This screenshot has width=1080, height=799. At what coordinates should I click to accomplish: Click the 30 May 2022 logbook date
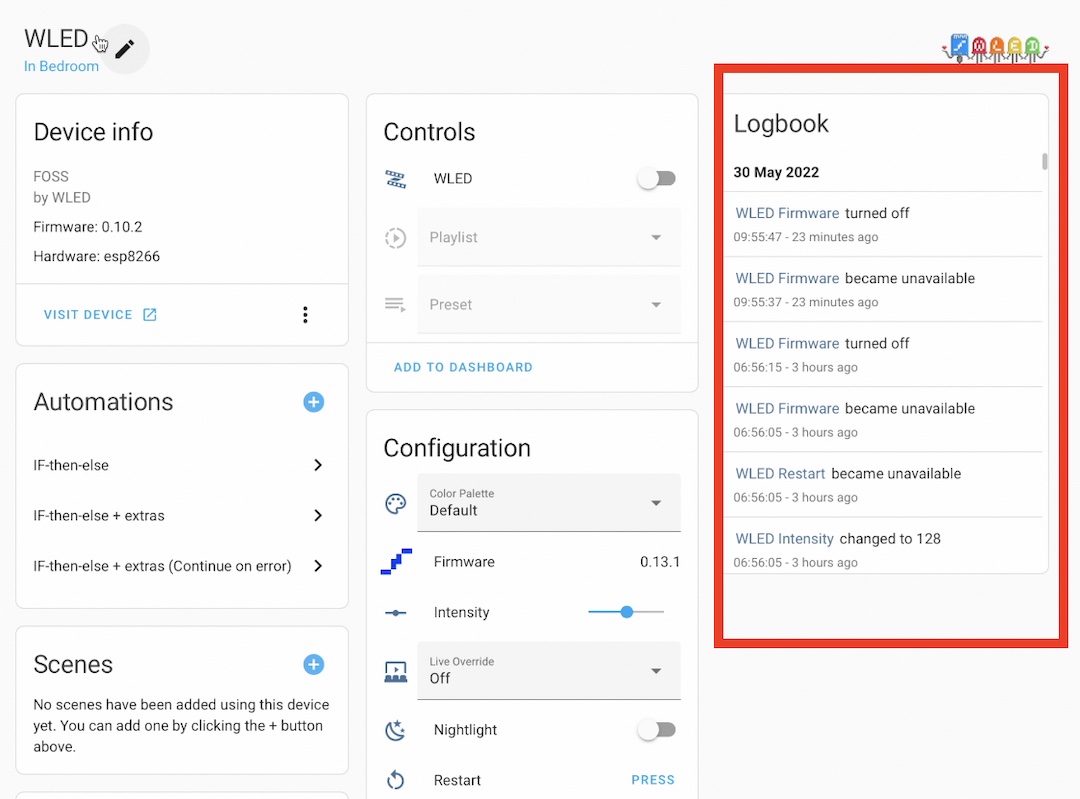[x=776, y=172]
